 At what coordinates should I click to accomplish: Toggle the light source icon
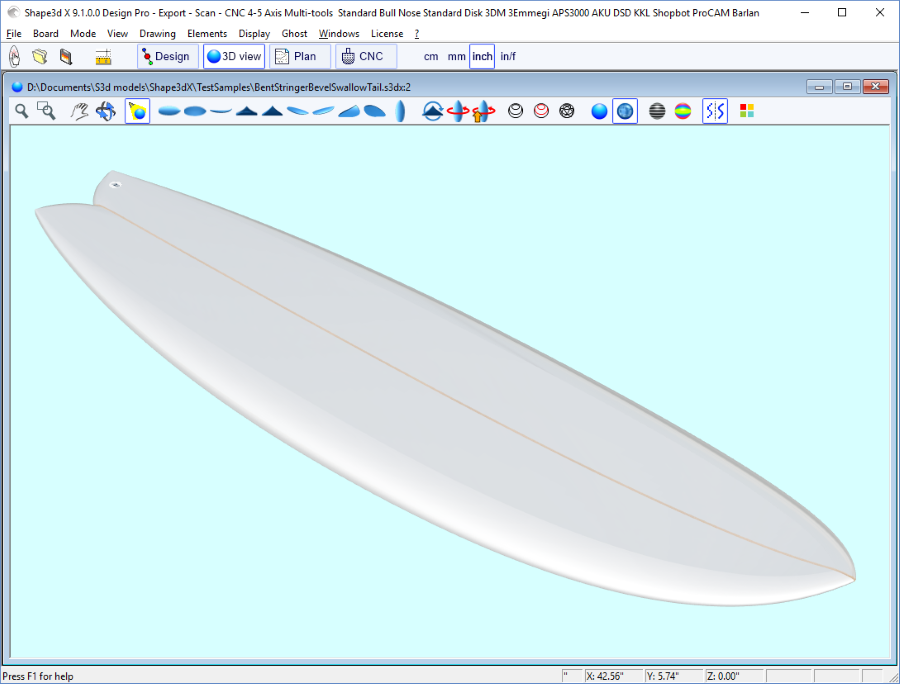(x=137, y=111)
